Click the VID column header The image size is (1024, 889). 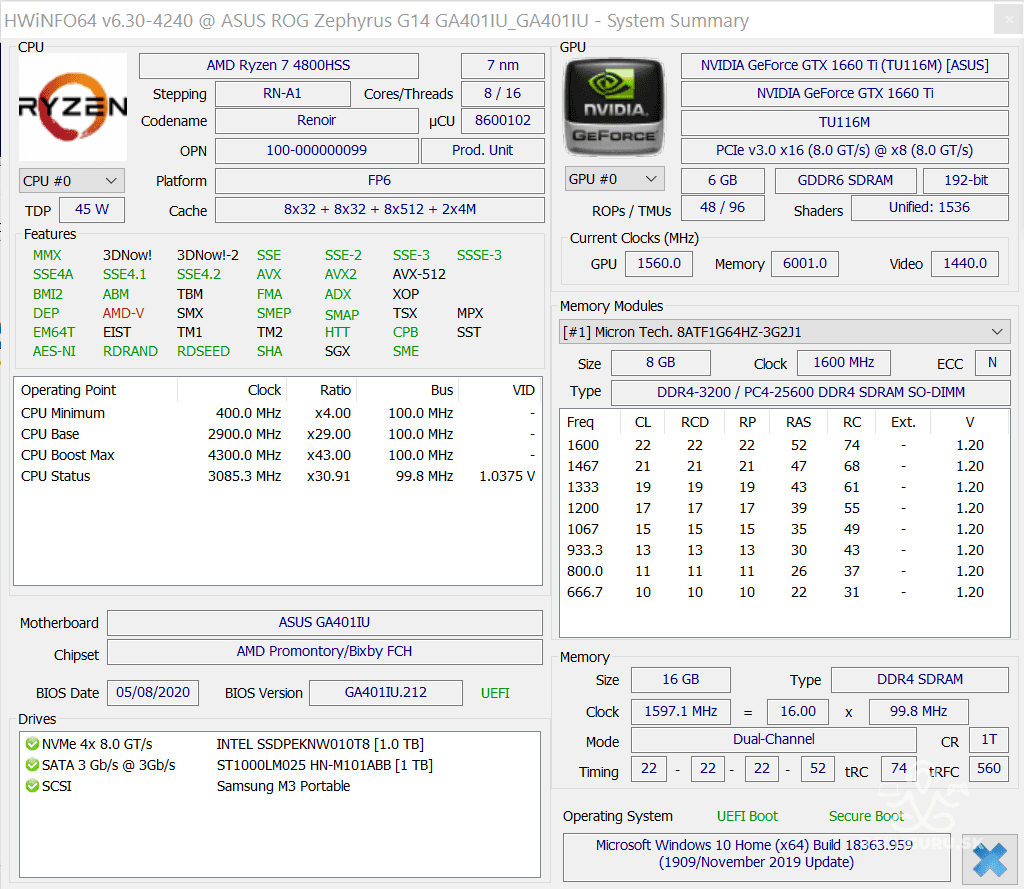click(500, 390)
